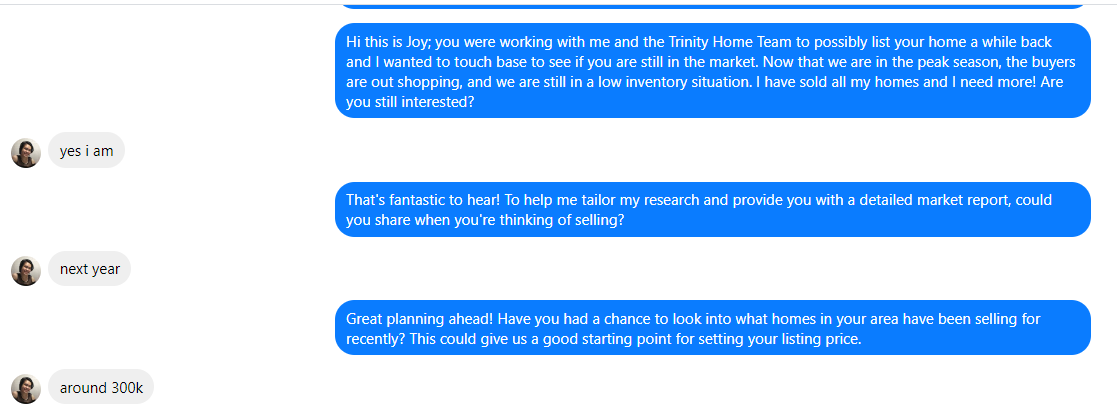The height and width of the screenshot is (415, 1117).
Task: Click the avatar beside "next year"
Action: (x=26, y=270)
